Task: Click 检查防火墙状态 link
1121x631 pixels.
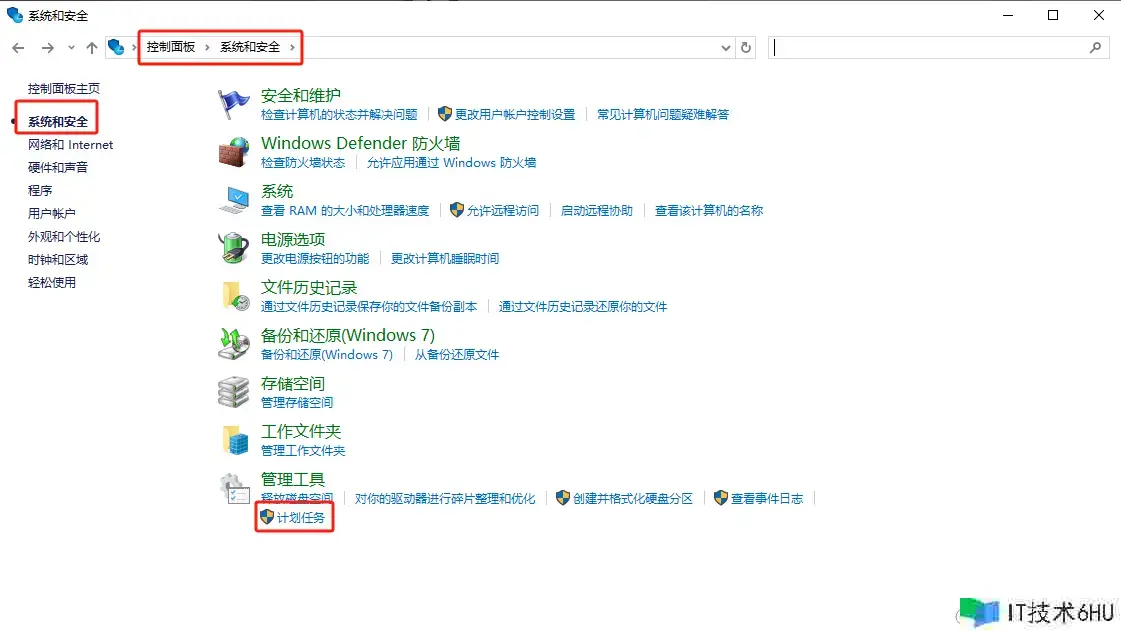Action: tap(302, 162)
